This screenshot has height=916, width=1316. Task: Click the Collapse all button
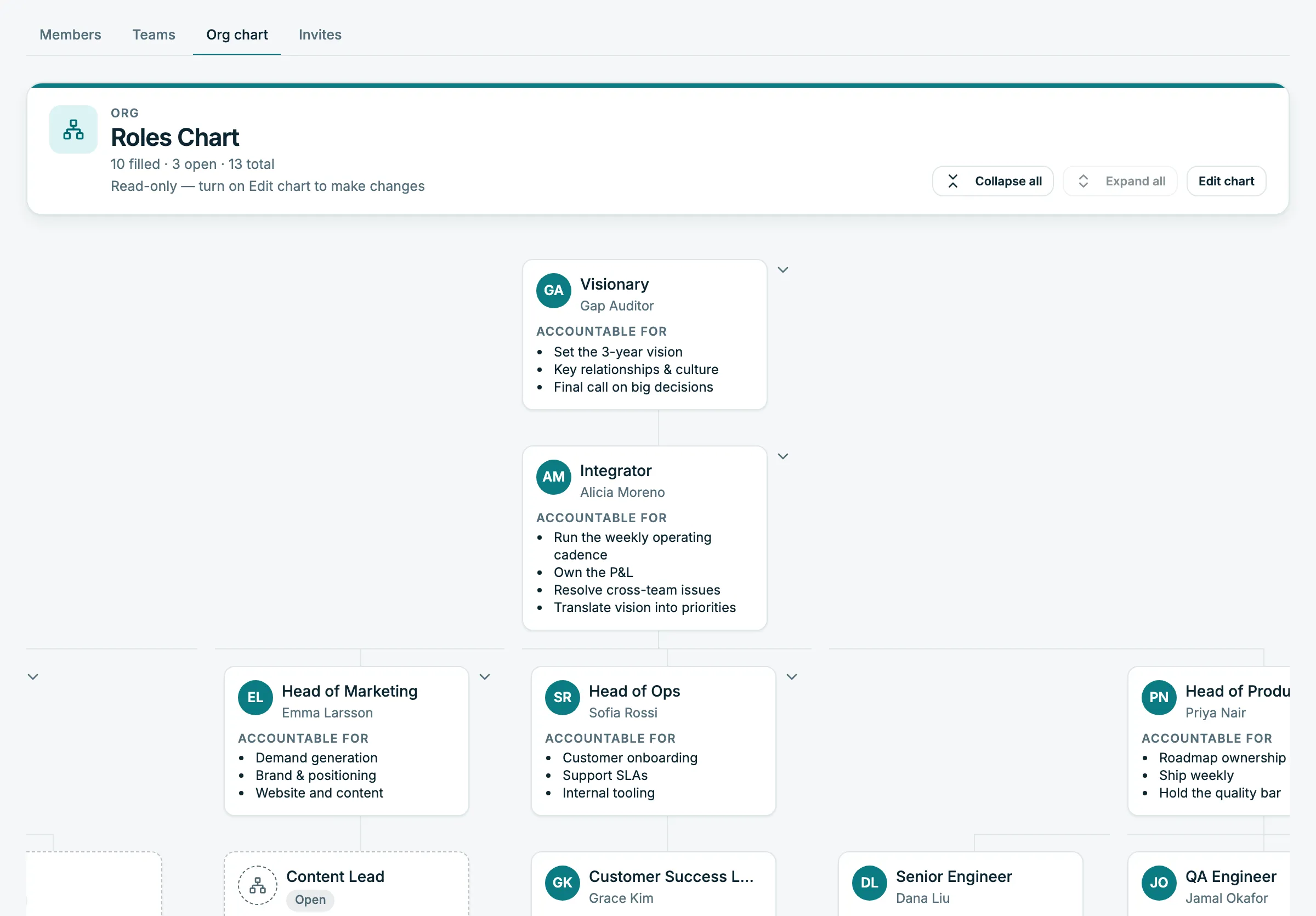pos(992,181)
